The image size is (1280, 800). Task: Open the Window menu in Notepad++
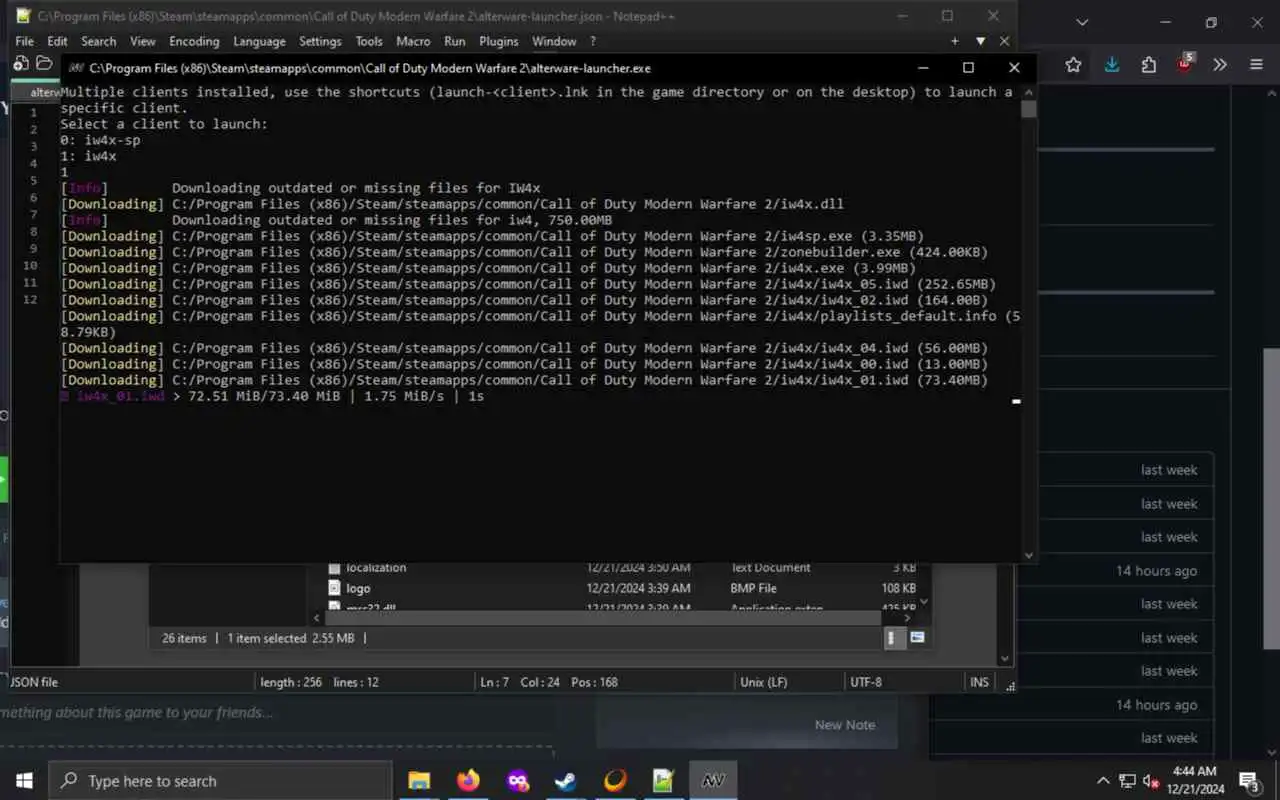point(554,41)
